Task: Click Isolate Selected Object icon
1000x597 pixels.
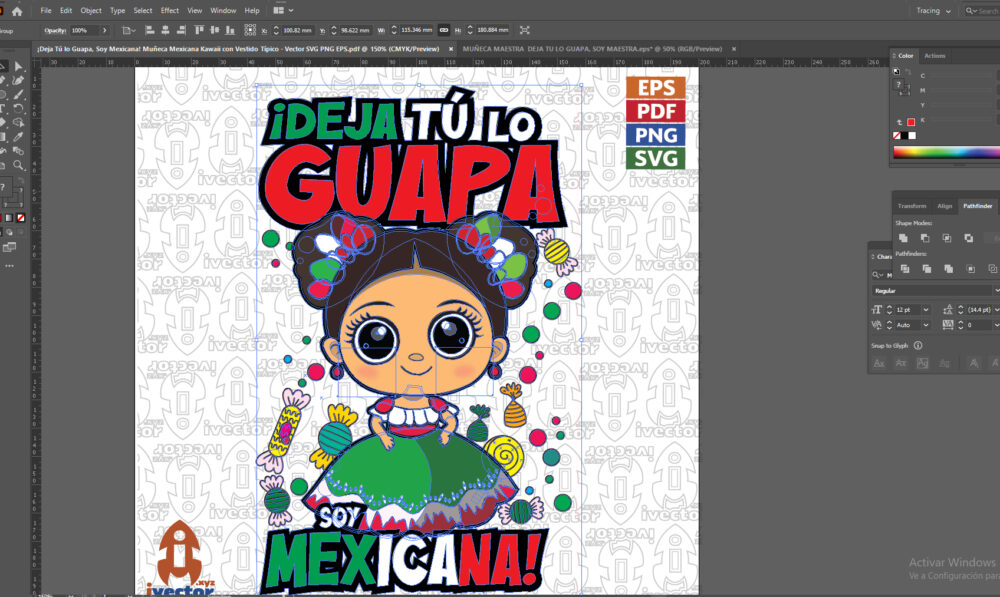Action: [x=524, y=30]
